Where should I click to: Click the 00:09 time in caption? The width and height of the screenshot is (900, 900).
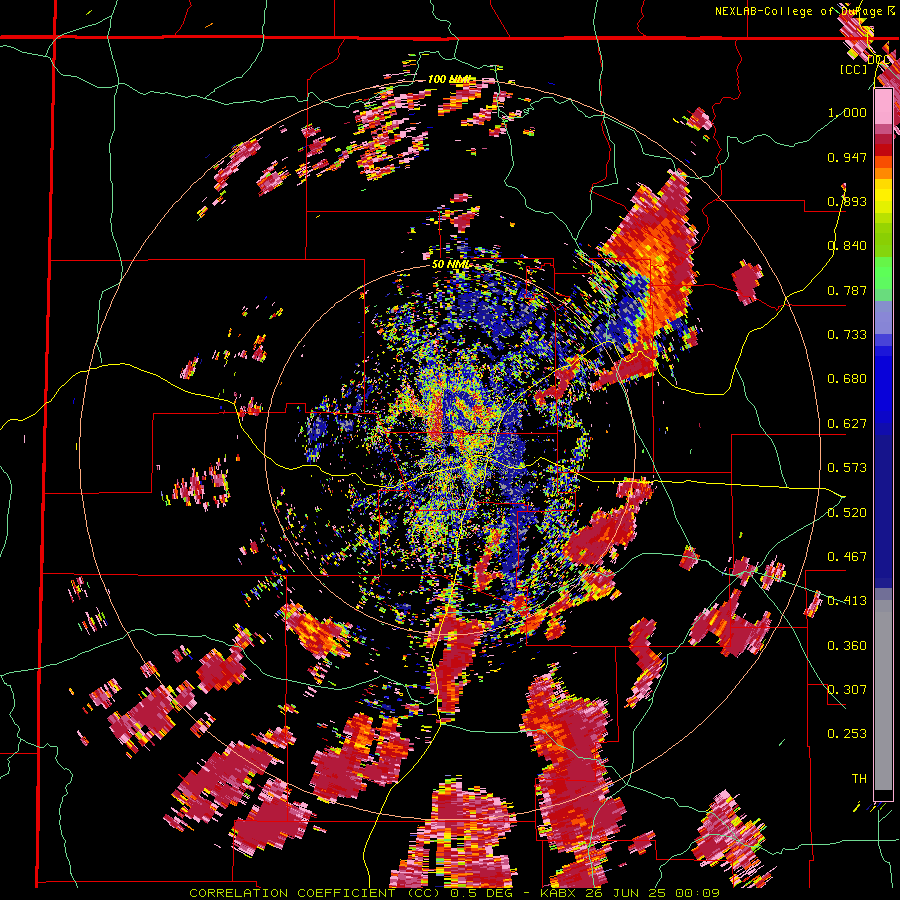(x=697, y=893)
